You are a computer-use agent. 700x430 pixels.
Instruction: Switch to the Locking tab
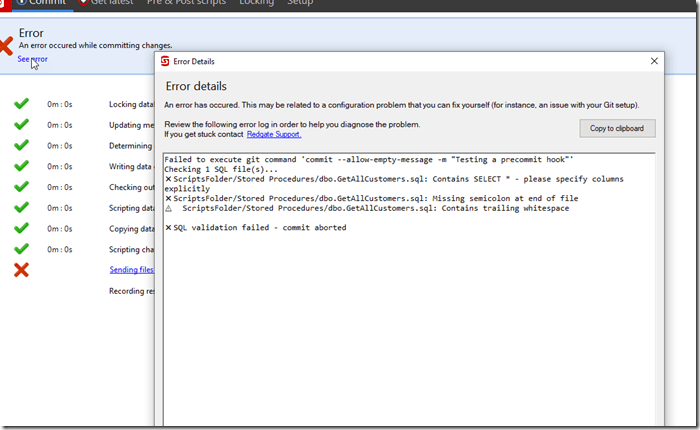257,3
